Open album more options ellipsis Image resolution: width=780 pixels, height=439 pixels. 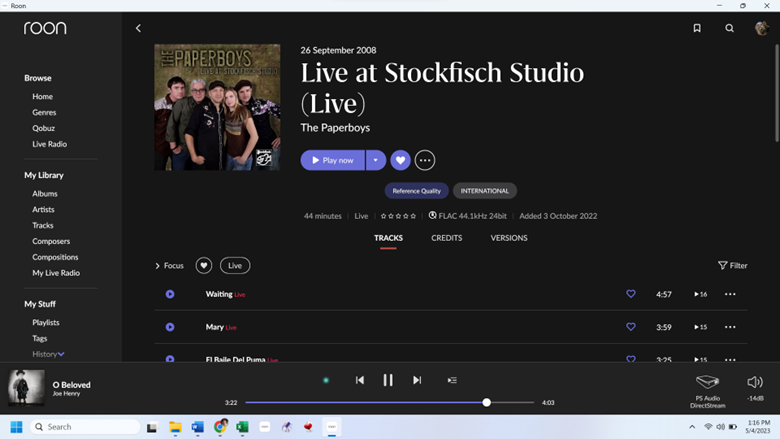click(x=424, y=160)
